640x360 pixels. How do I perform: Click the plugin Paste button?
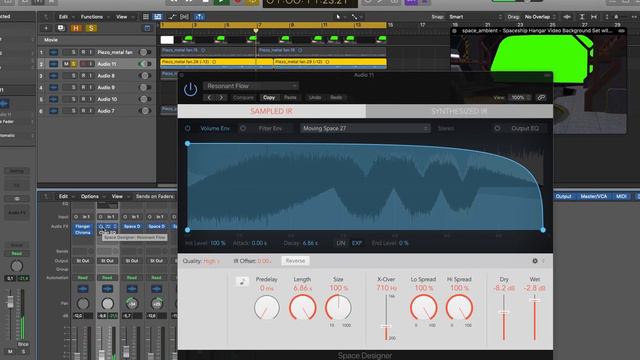click(x=290, y=98)
